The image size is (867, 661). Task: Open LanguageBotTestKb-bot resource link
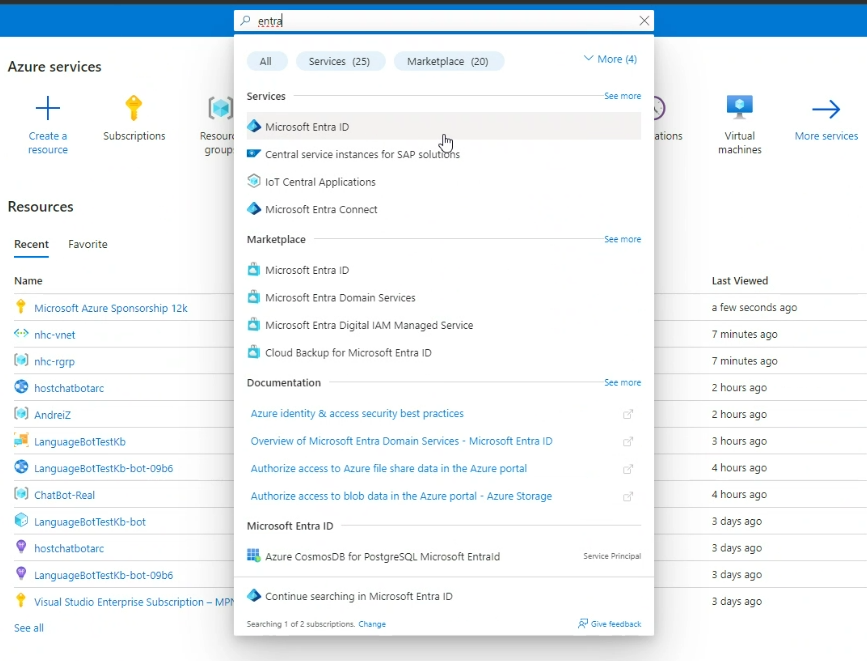(90, 522)
